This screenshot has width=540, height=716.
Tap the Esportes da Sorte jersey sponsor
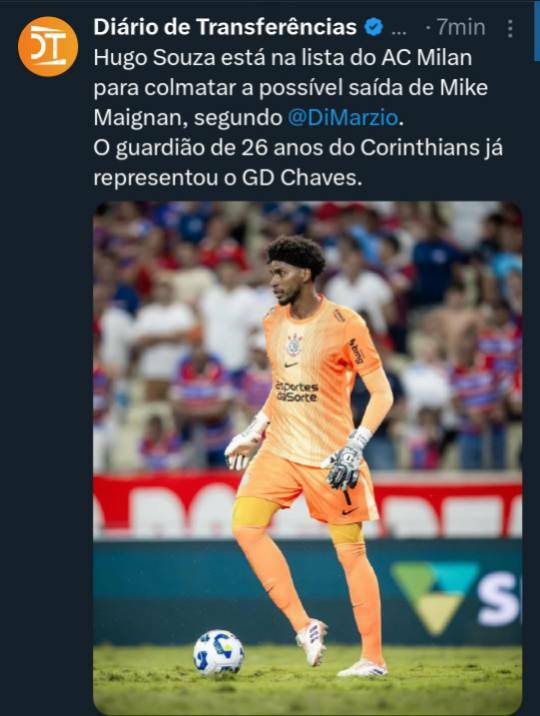(x=297, y=392)
